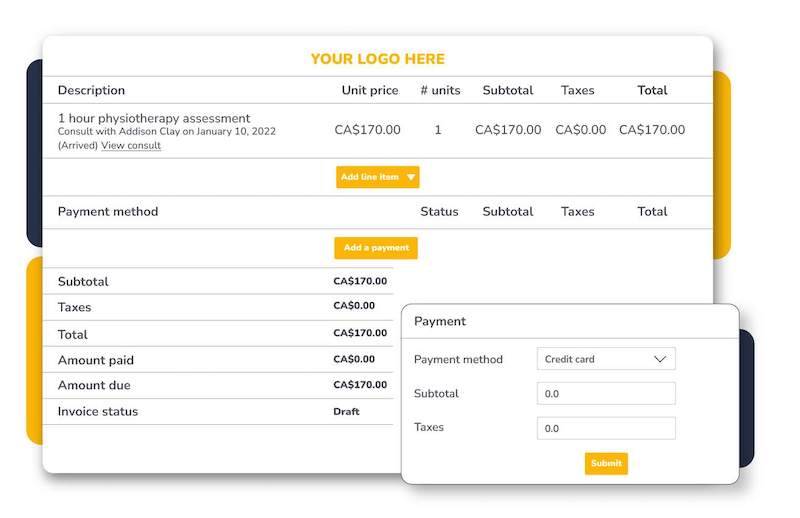The height and width of the screenshot is (518, 800).
Task: Select the physiotherapy assessment line item description
Action: (x=154, y=119)
